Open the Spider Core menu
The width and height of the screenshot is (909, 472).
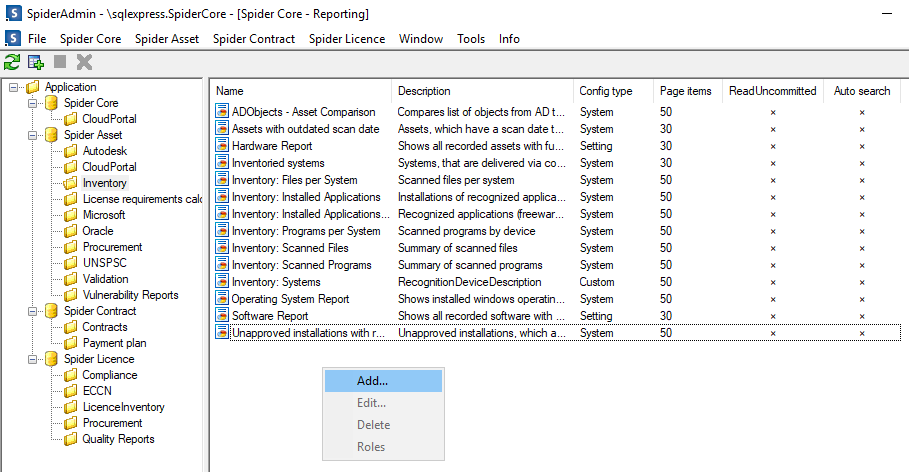[90, 39]
